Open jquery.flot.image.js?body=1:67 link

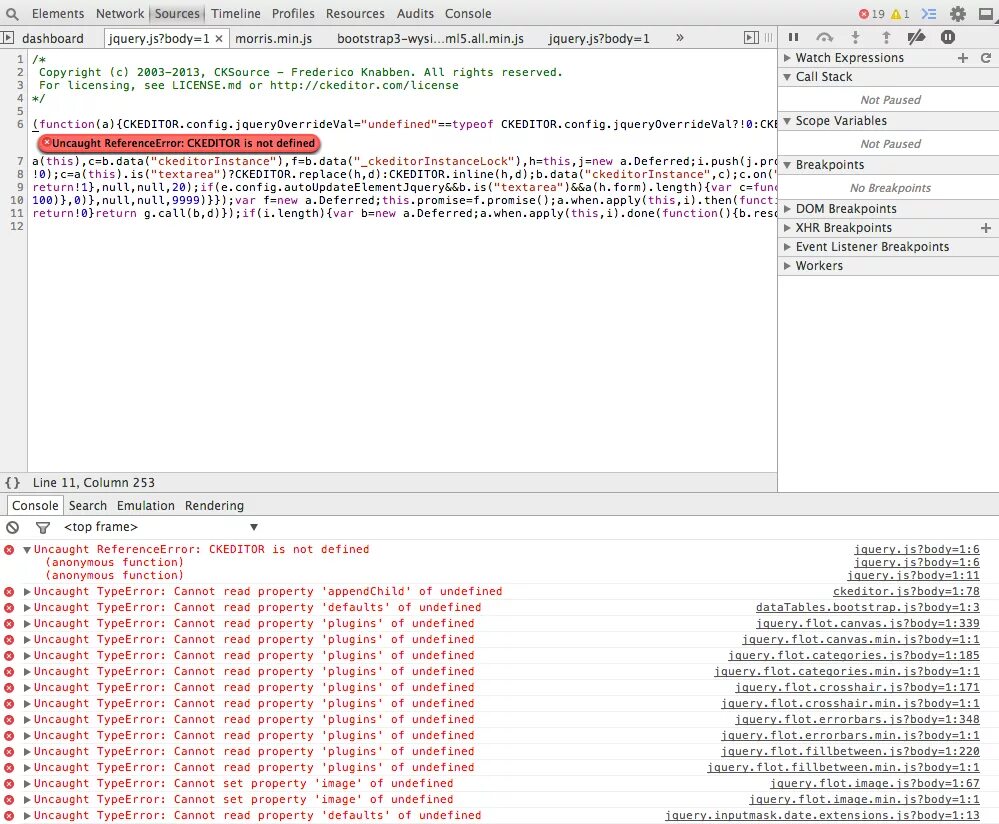[875, 783]
